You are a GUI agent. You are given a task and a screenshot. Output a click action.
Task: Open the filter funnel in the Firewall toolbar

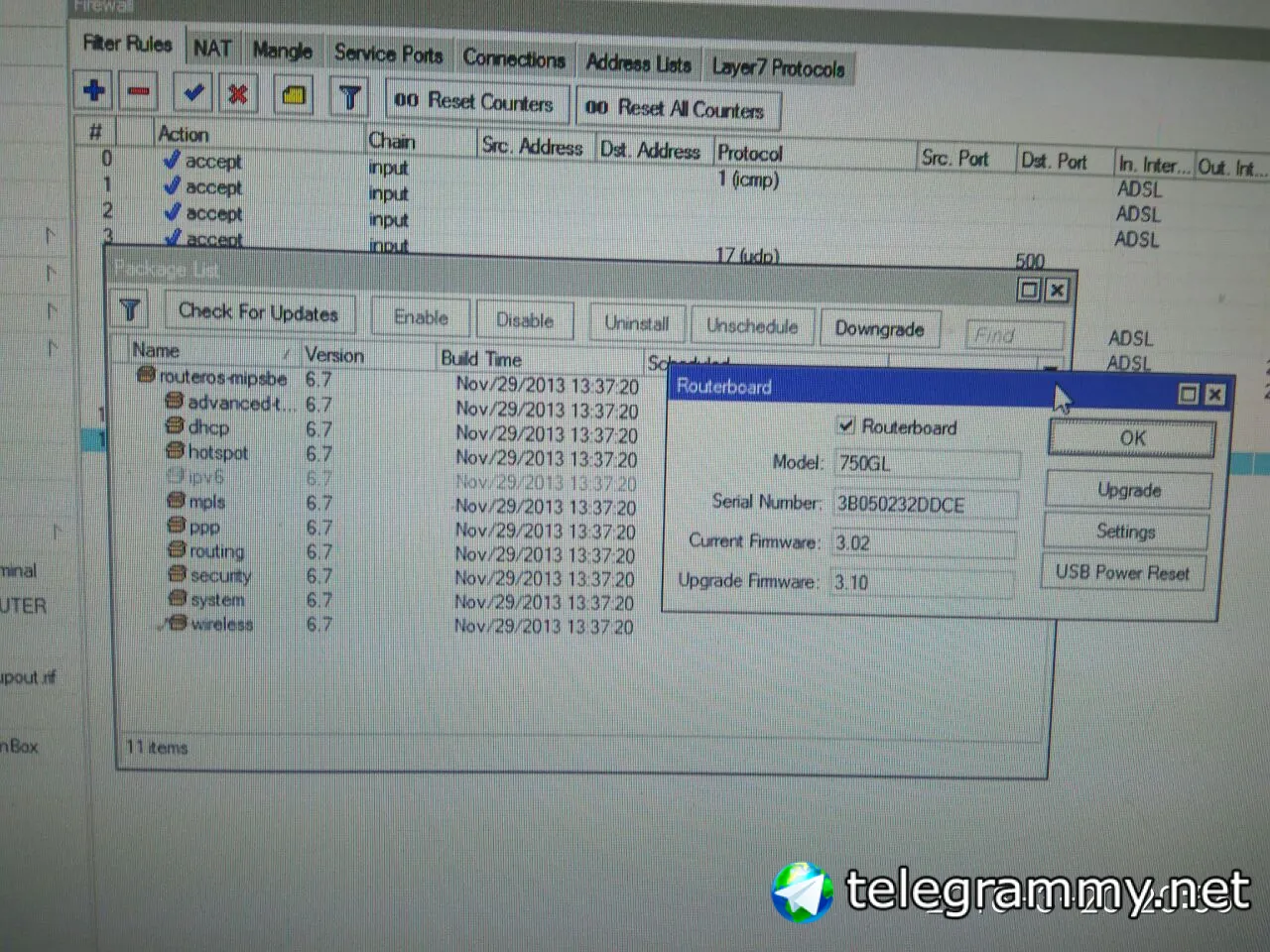[349, 97]
